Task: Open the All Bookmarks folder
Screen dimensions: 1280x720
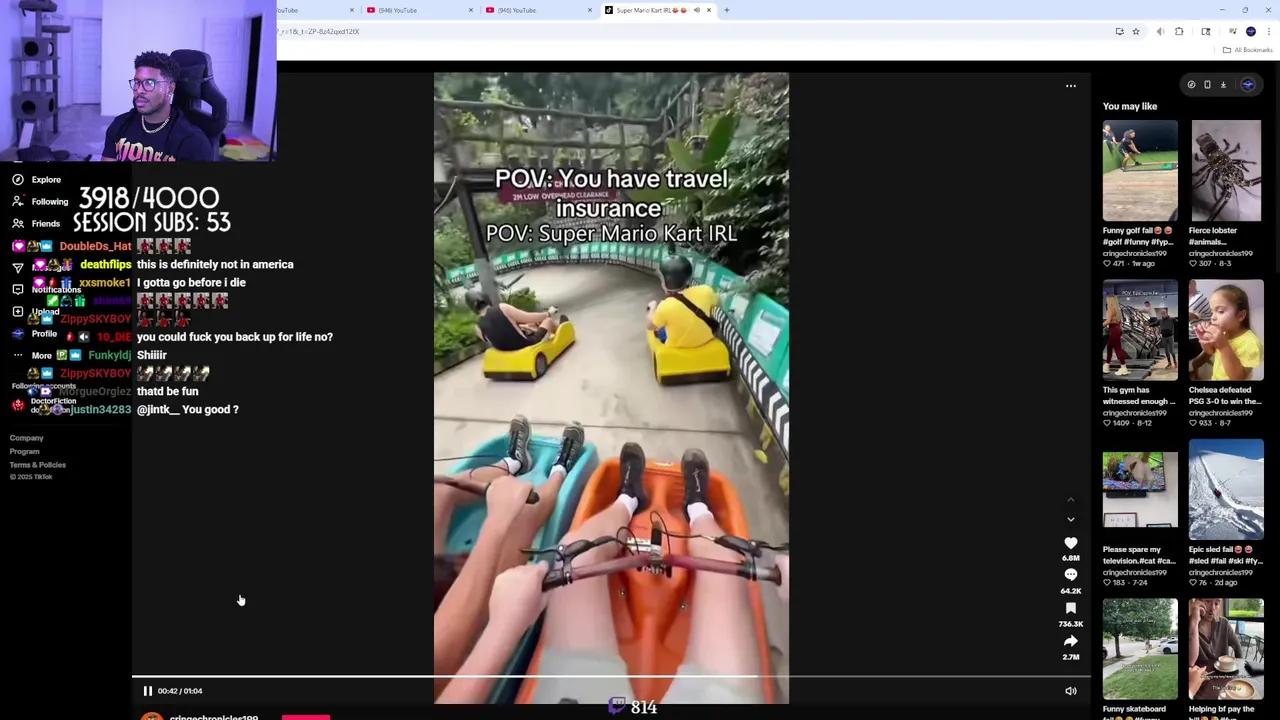Action: [1247, 50]
